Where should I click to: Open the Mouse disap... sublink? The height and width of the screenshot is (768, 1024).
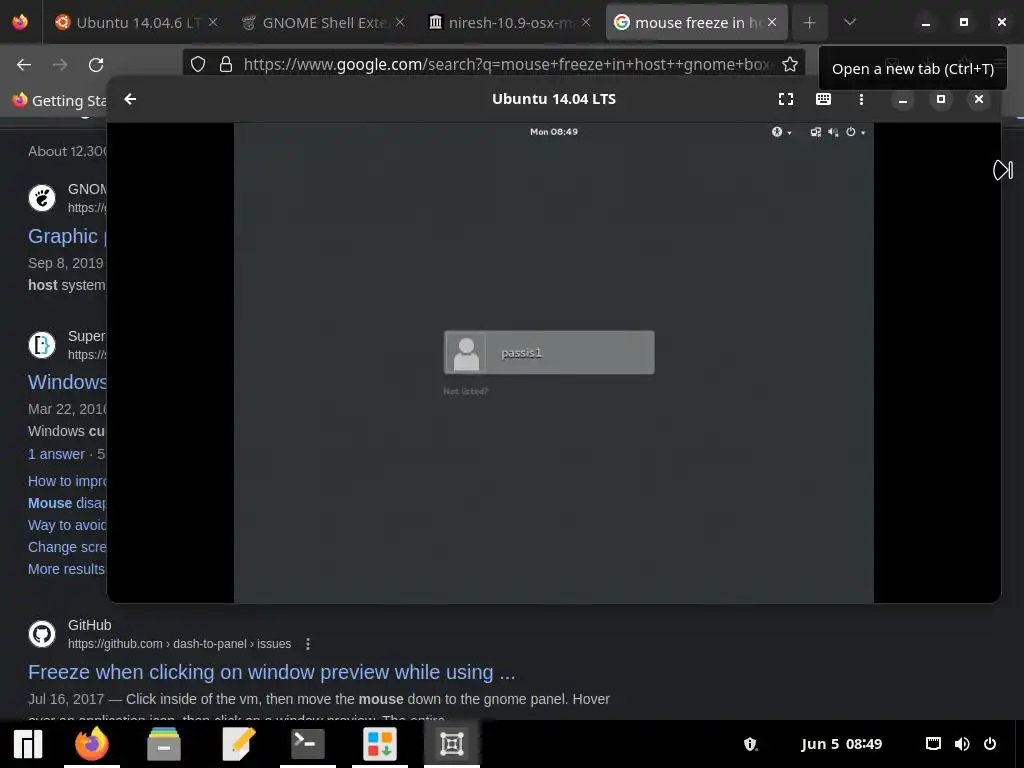pyautogui.click(x=67, y=503)
